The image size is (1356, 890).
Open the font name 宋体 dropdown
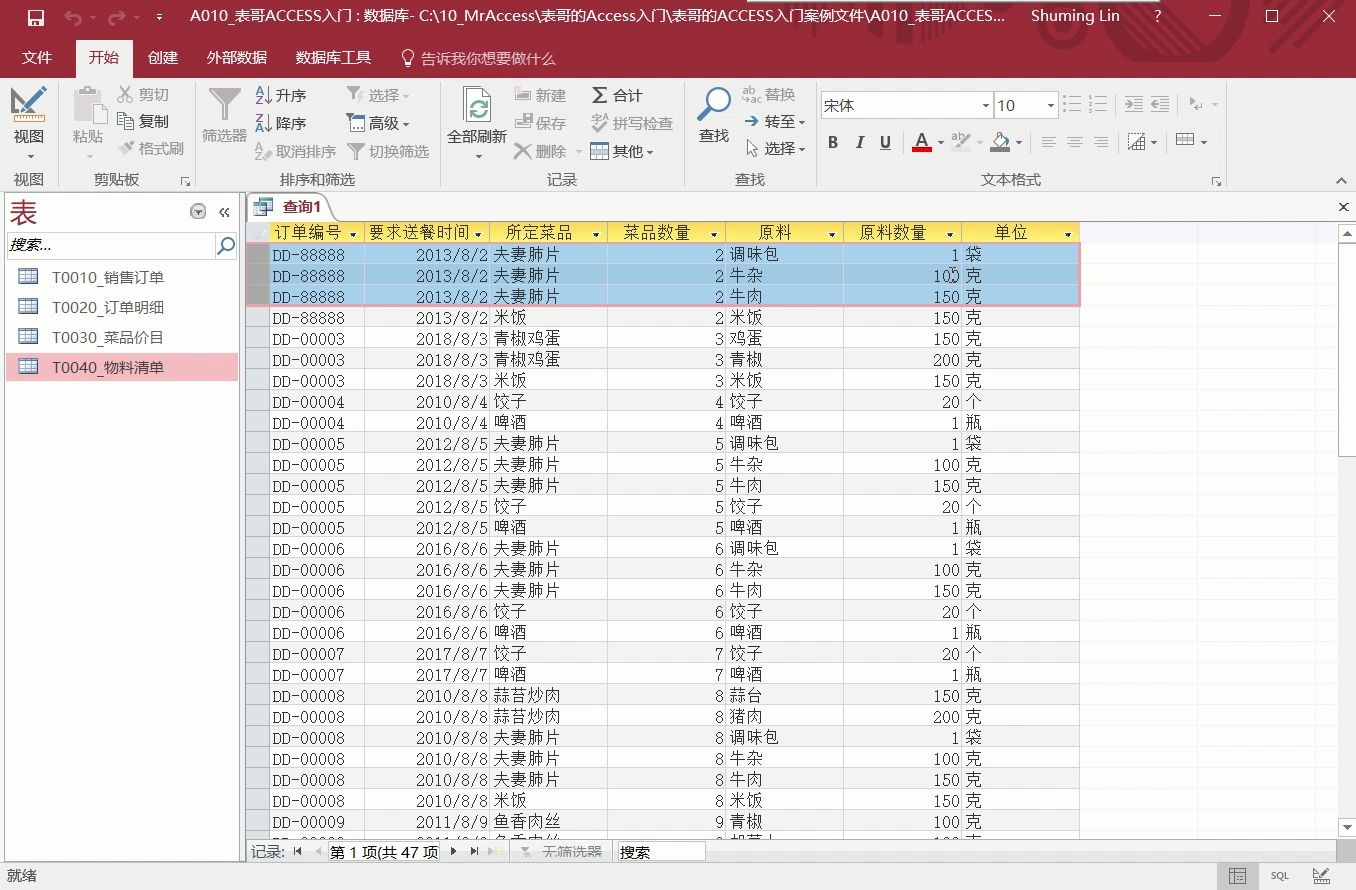point(985,105)
